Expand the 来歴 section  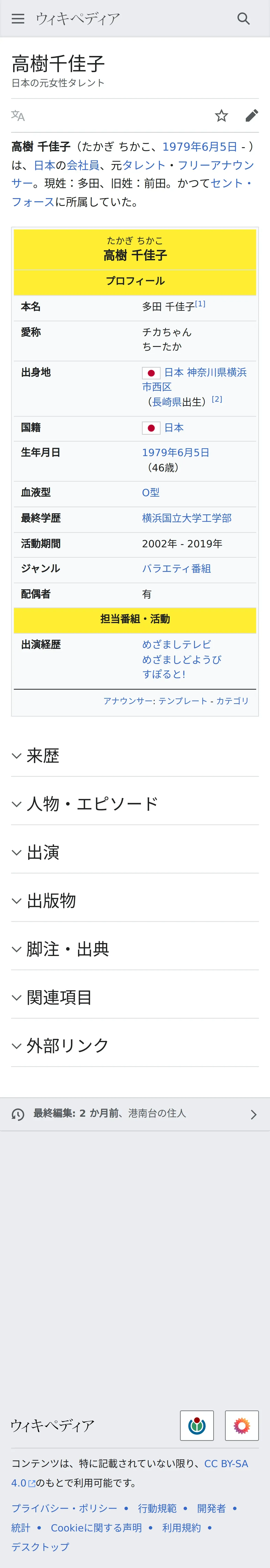135,756
